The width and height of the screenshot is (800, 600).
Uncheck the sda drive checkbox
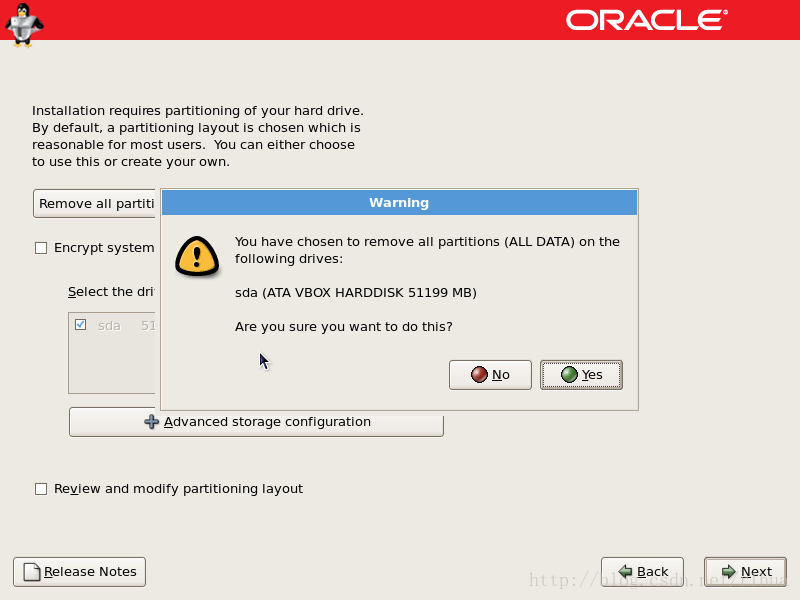tap(80, 324)
